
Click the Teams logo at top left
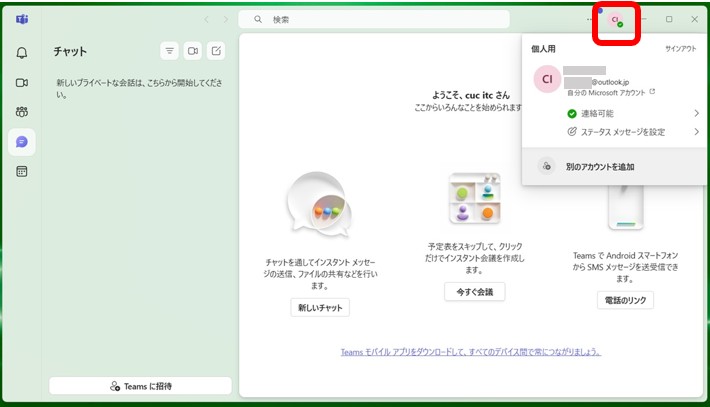click(x=21, y=19)
